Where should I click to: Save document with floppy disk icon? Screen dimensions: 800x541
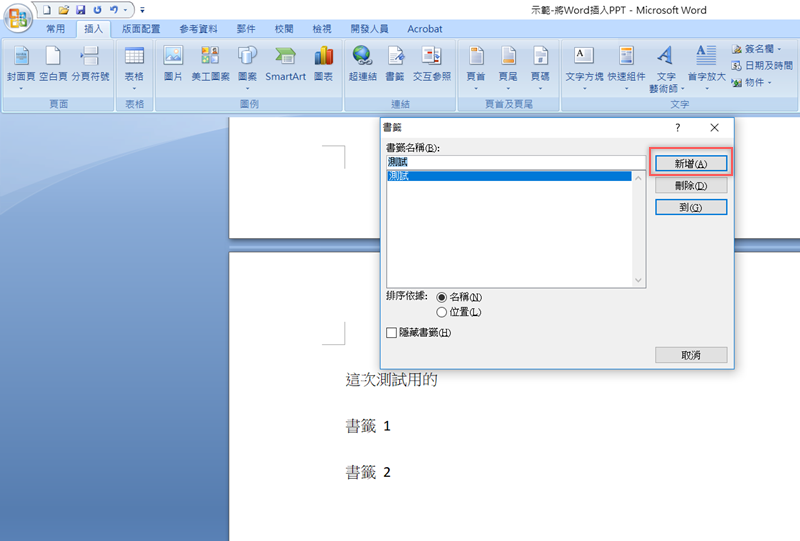[x=81, y=10]
